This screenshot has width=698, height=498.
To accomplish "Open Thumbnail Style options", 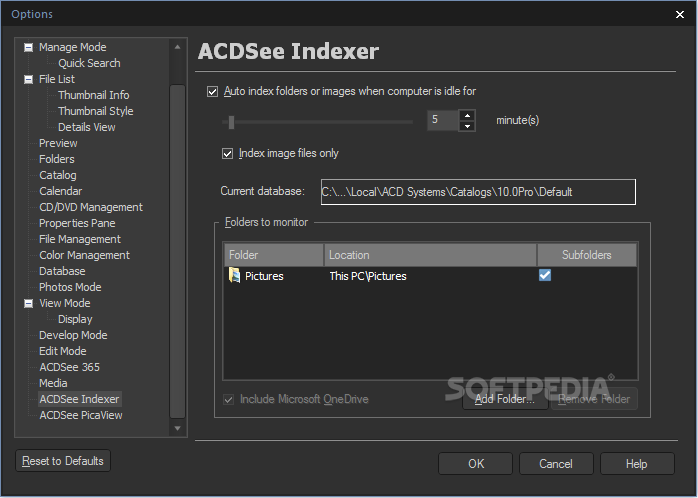I will click(95, 111).
